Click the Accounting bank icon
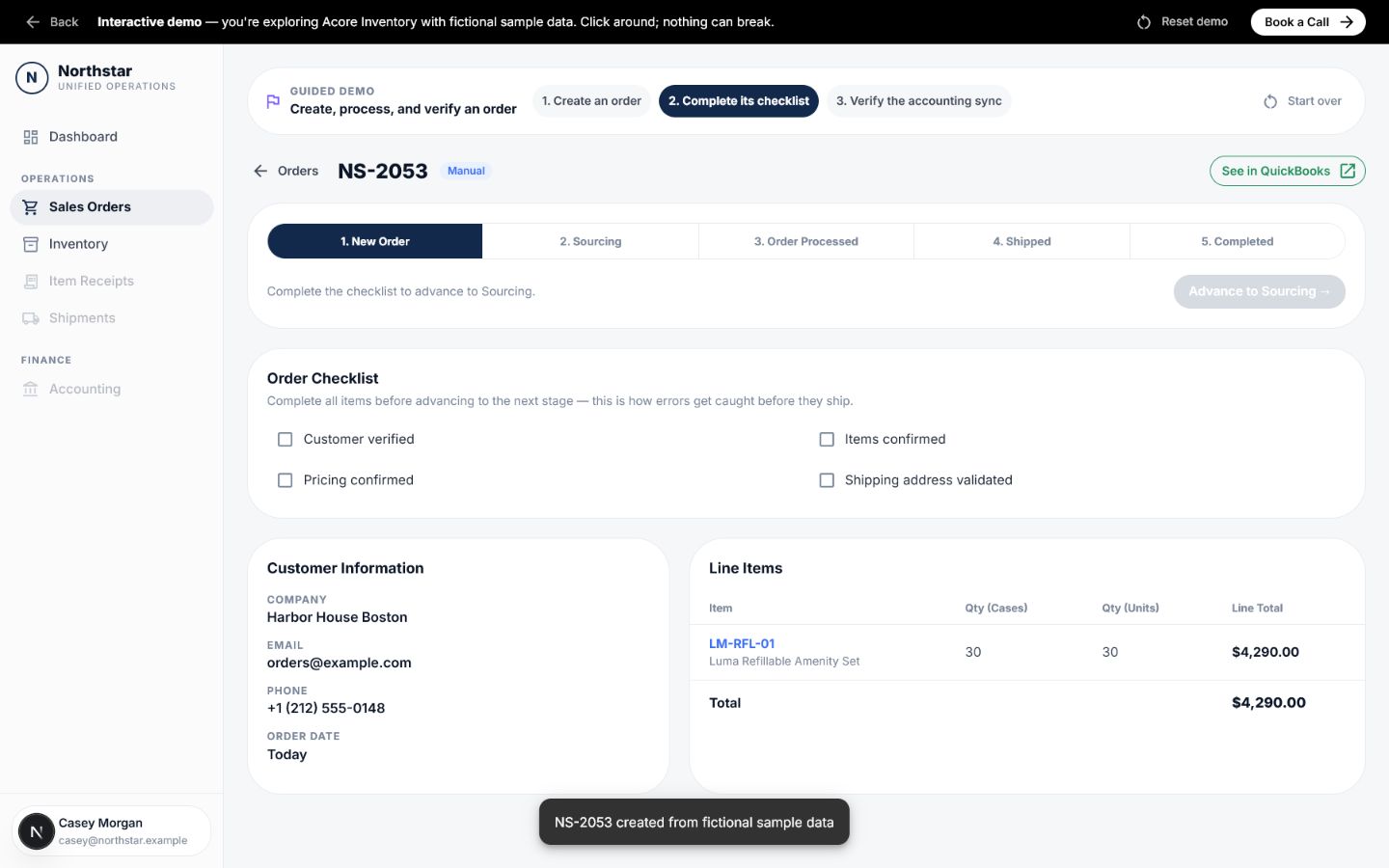 click(31, 389)
